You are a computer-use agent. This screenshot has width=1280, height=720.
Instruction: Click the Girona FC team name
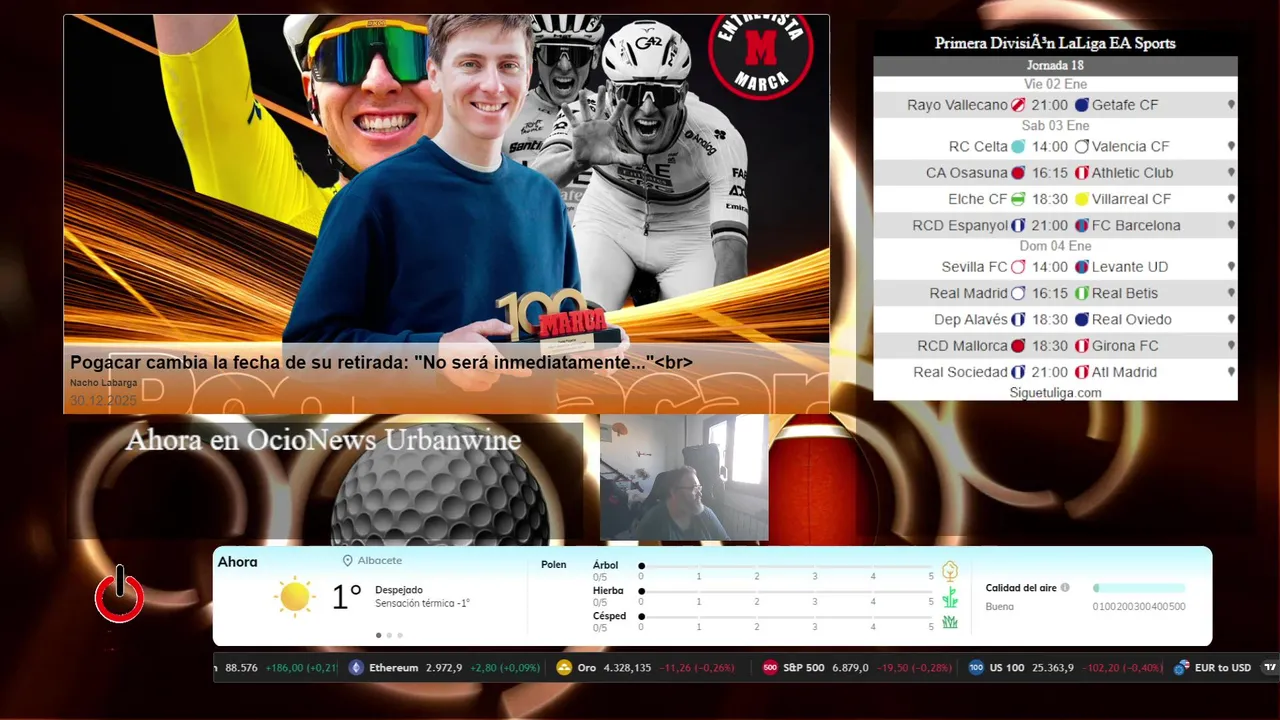[1125, 346]
